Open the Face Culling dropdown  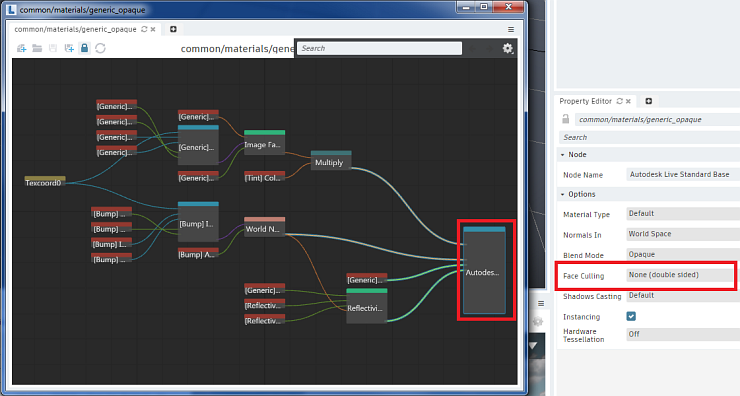coord(680,275)
